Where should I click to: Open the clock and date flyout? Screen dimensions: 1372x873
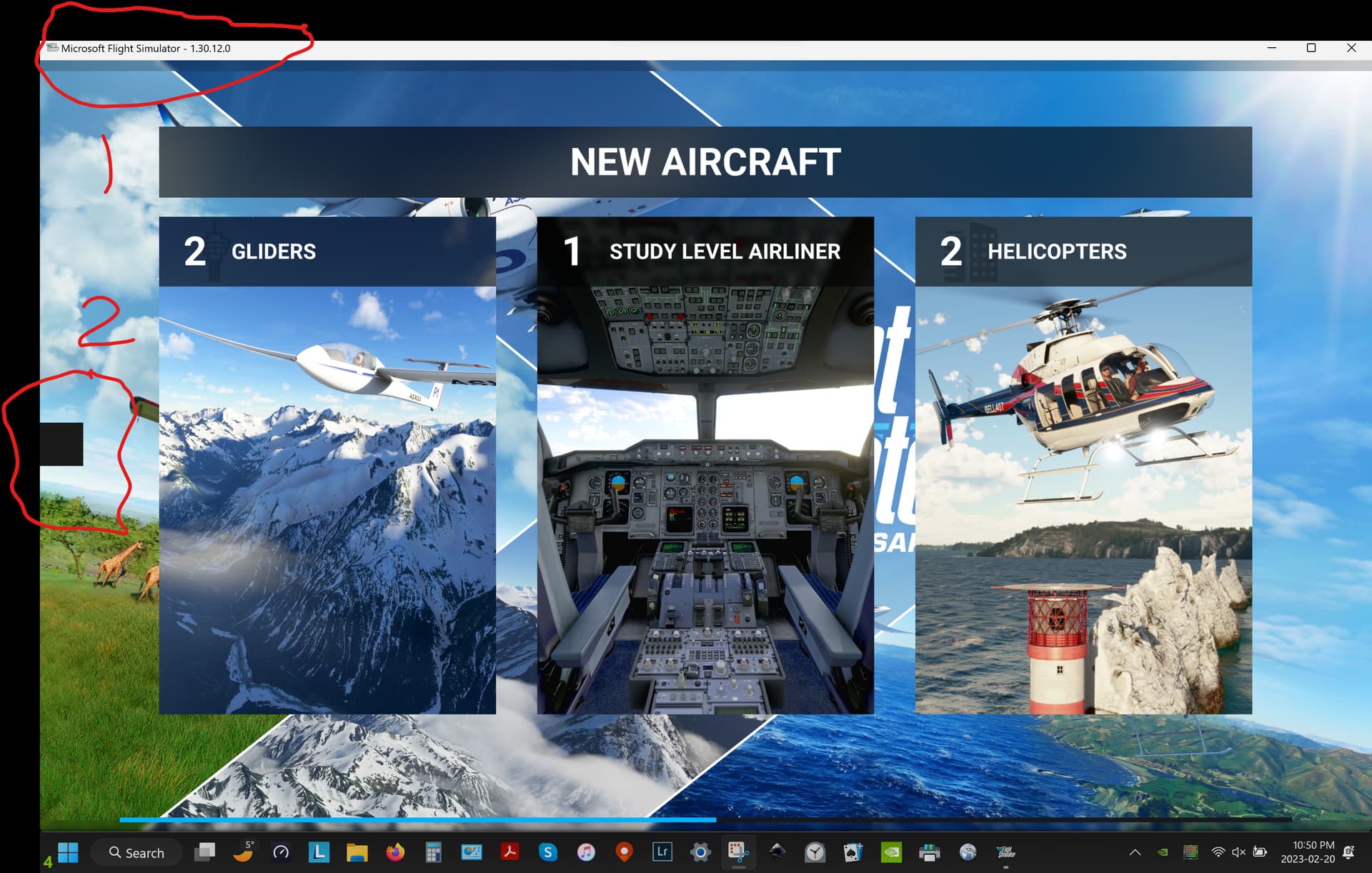[1308, 852]
